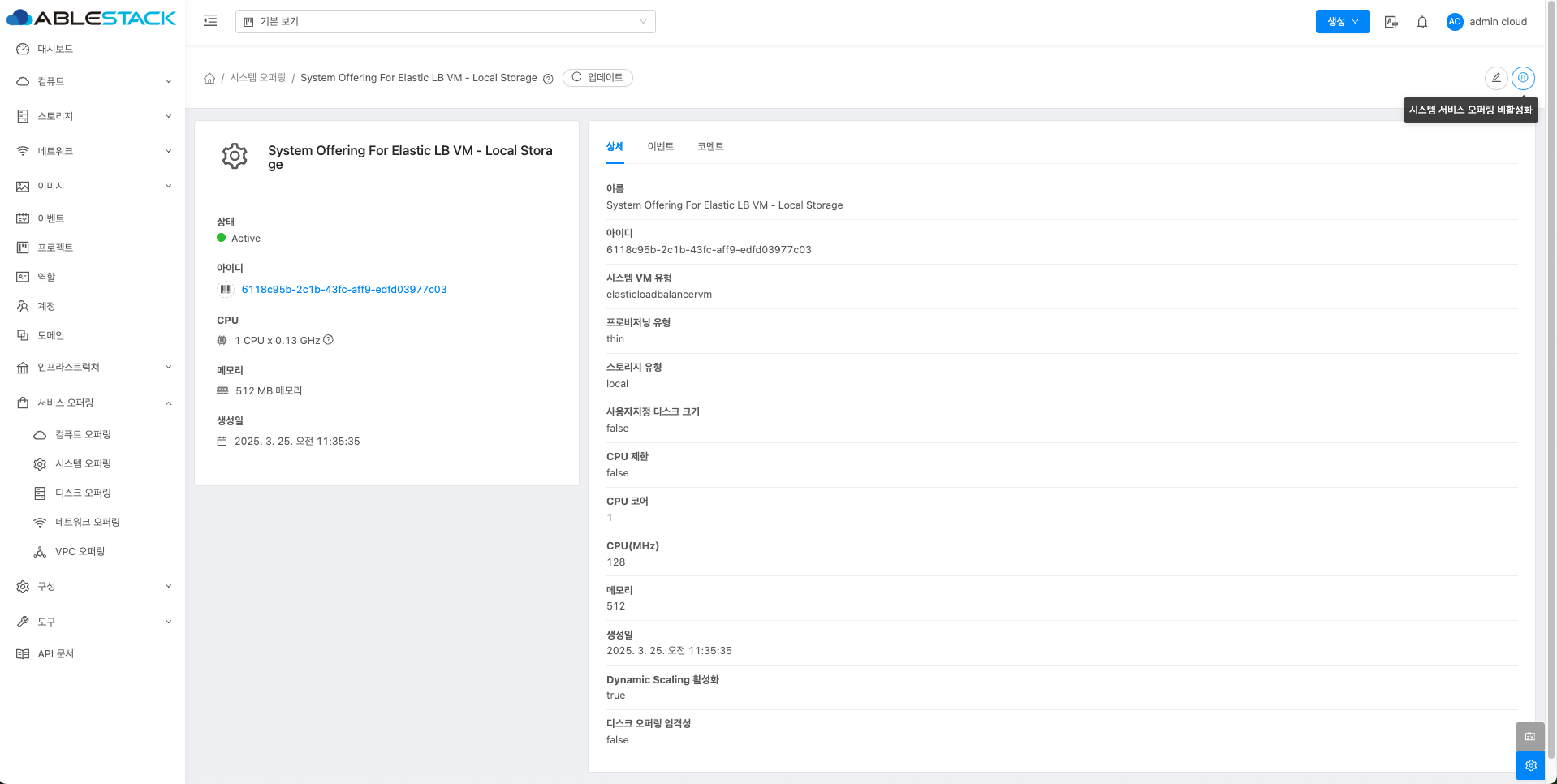Click the edit pencil icon

[1495, 78]
